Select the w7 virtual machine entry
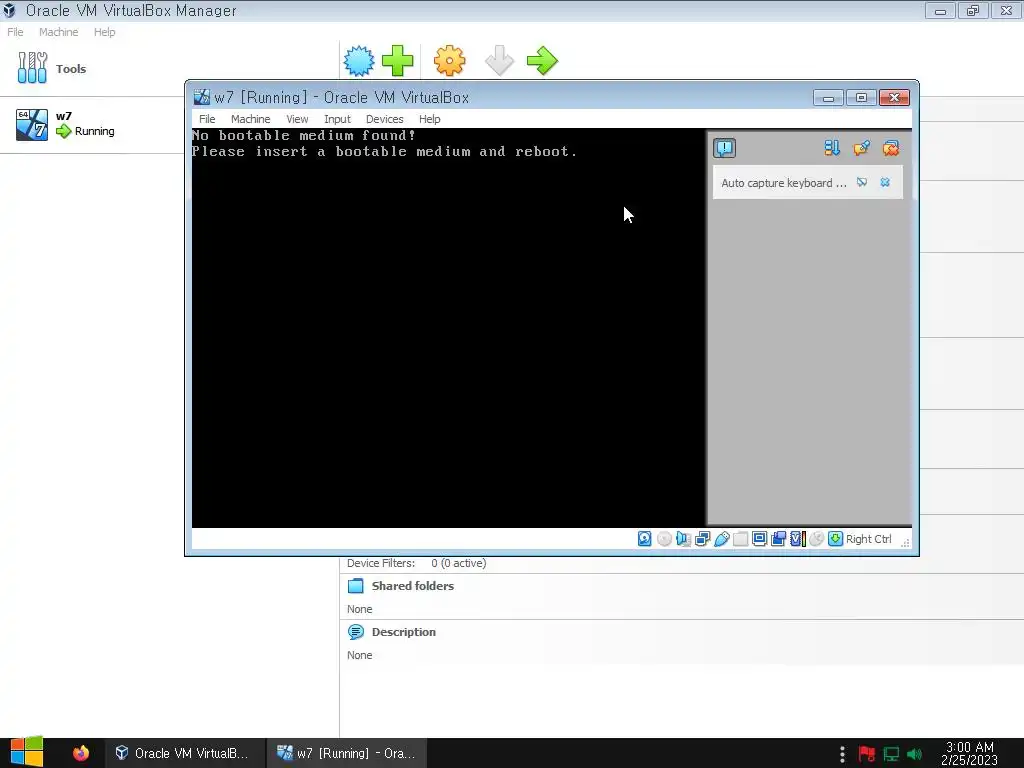The image size is (1024, 768). 91,125
